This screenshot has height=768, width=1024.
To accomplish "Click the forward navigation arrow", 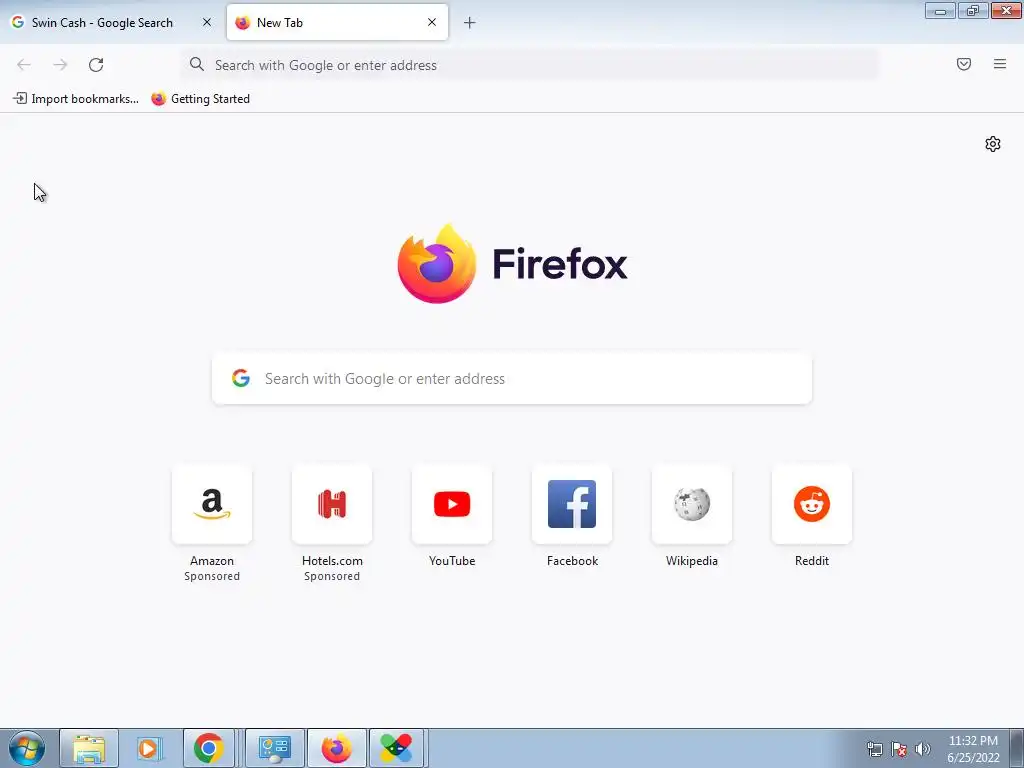I will [60, 65].
